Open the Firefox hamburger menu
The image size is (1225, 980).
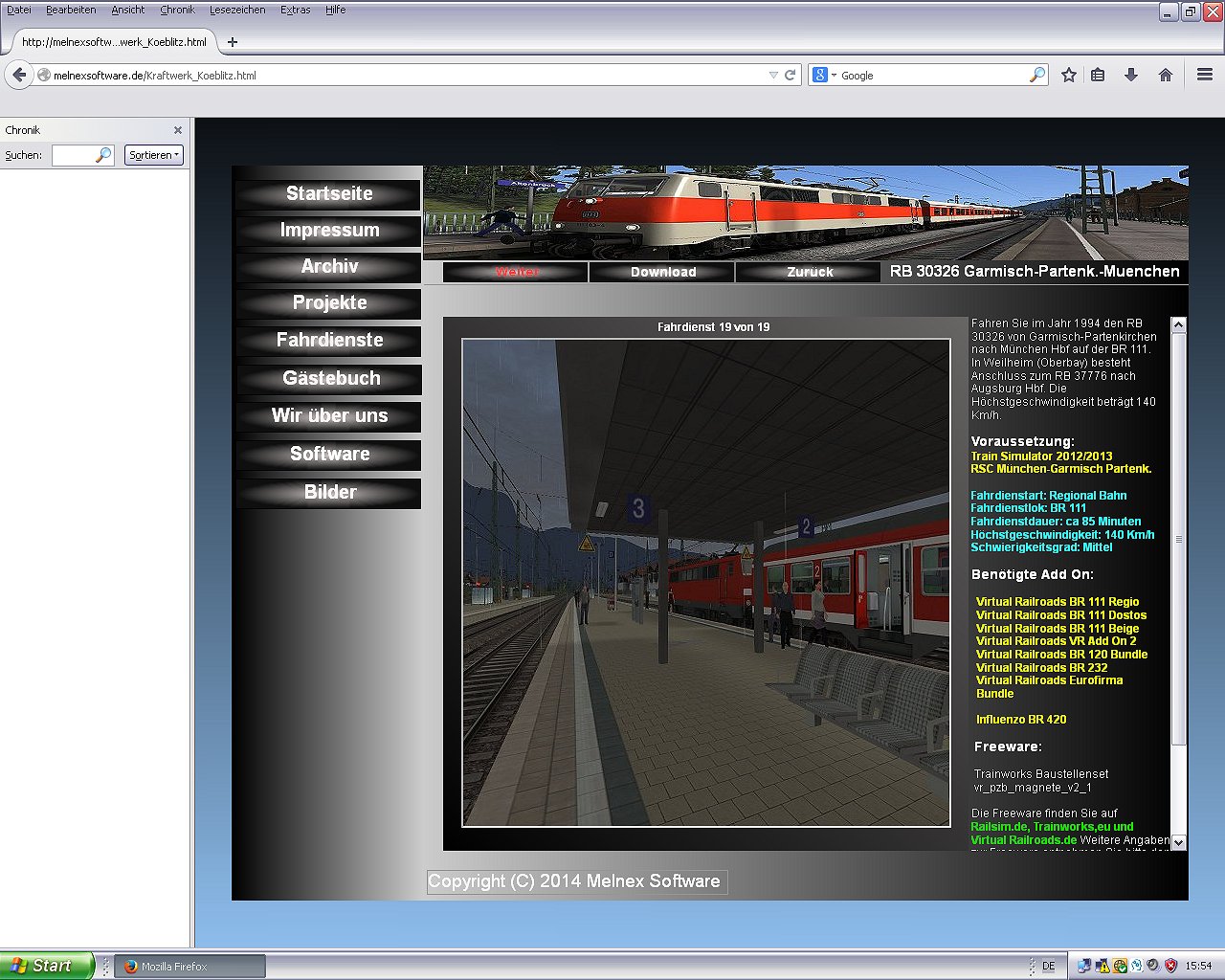pos(1205,75)
